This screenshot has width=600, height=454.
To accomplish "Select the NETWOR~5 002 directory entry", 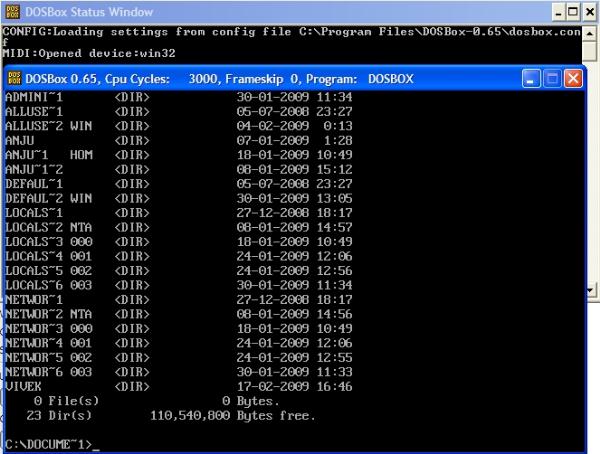I will tap(179, 358).
